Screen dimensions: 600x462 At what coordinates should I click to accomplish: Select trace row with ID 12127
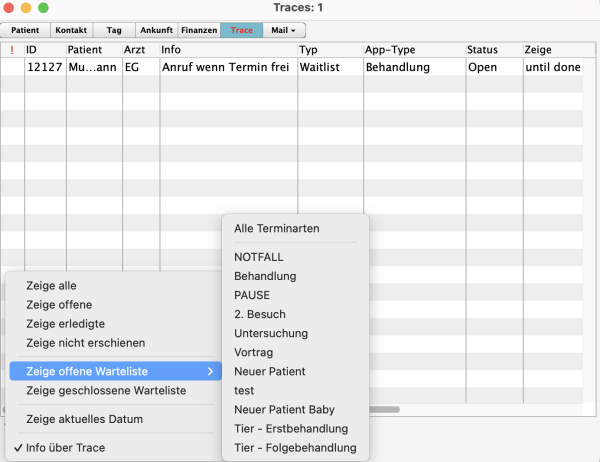44,67
